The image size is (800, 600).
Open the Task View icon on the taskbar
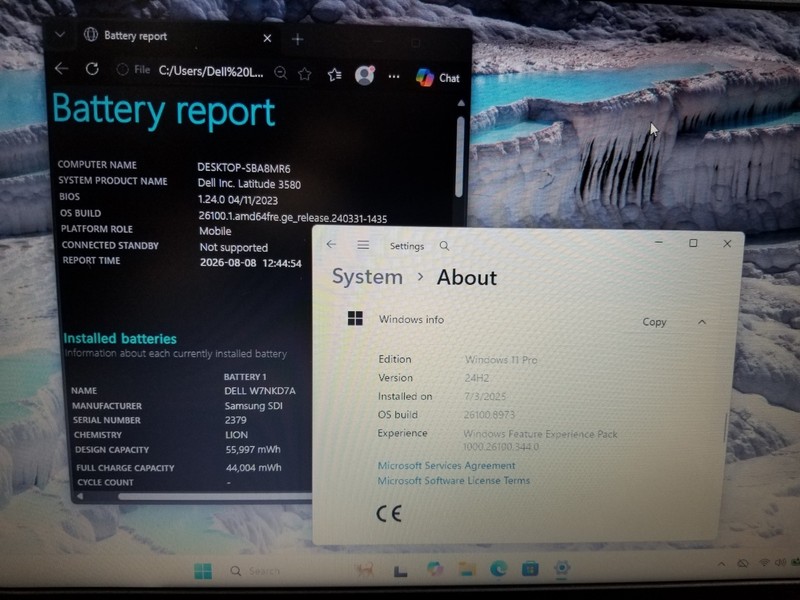pyautogui.click(x=401, y=571)
